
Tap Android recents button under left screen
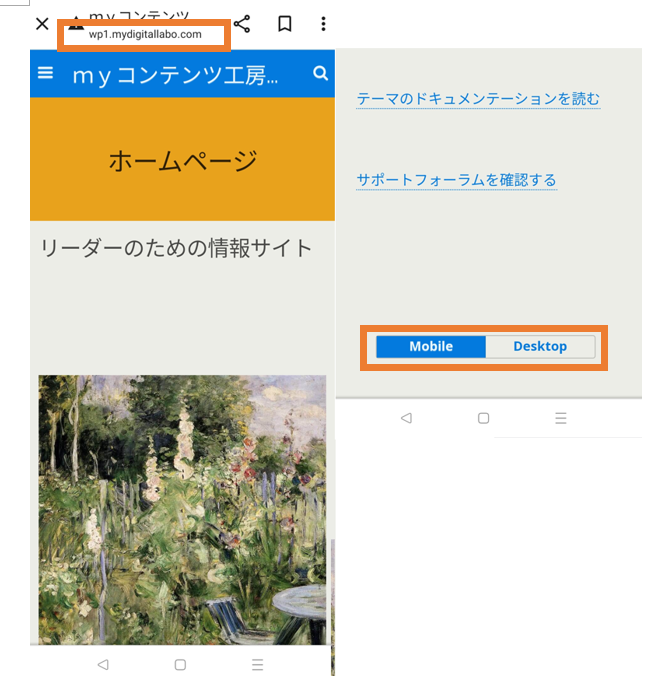[258, 665]
